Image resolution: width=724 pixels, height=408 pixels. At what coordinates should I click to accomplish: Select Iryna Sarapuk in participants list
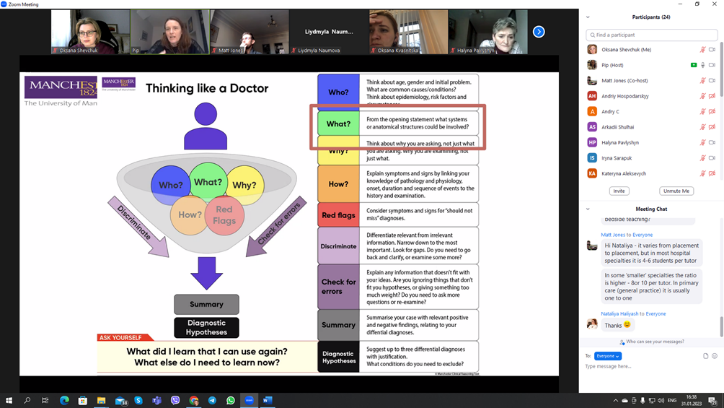tap(616, 158)
